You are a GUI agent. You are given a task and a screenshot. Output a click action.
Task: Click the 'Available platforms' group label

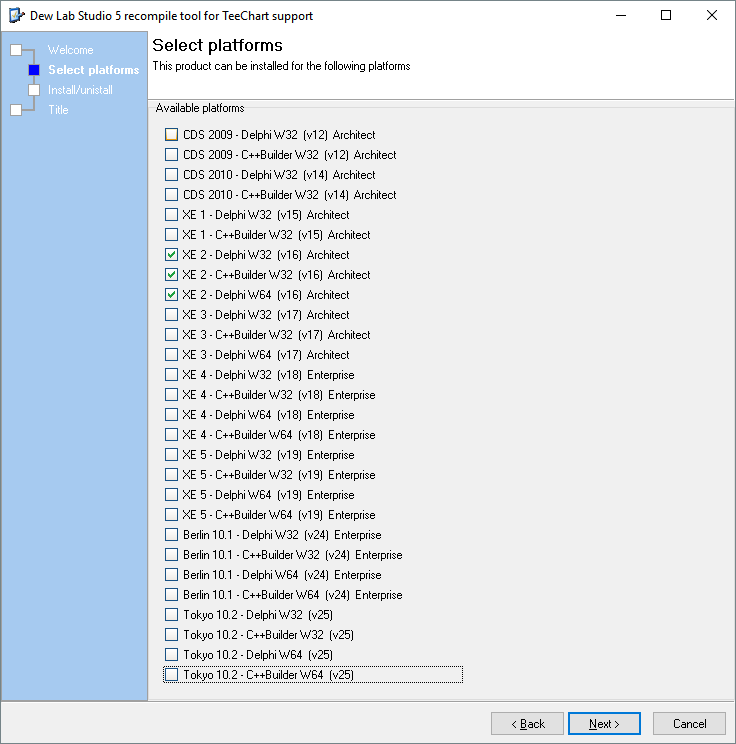click(200, 108)
